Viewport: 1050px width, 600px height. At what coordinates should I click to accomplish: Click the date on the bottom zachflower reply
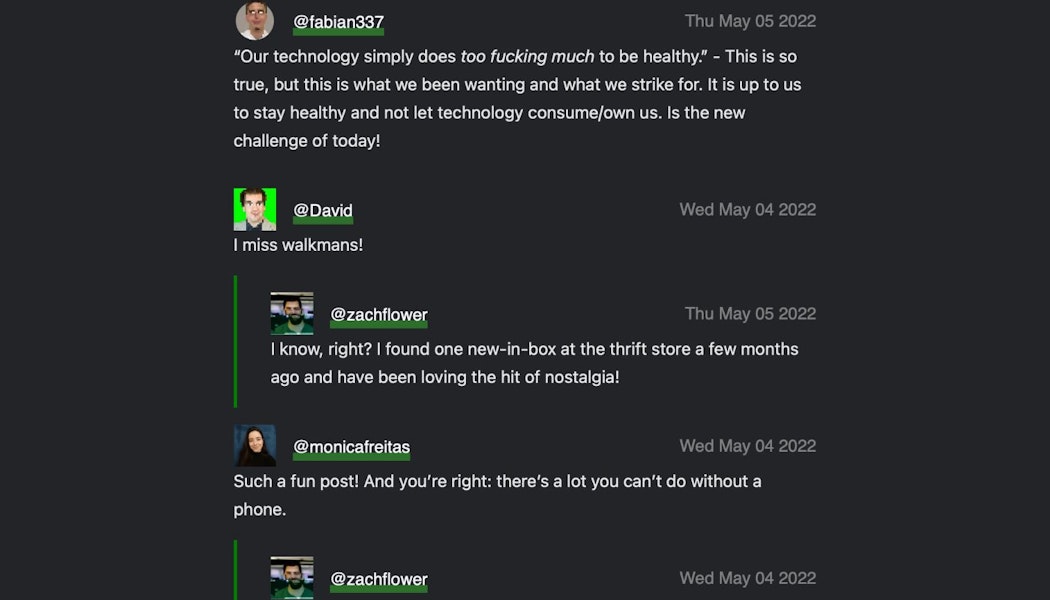coord(747,578)
